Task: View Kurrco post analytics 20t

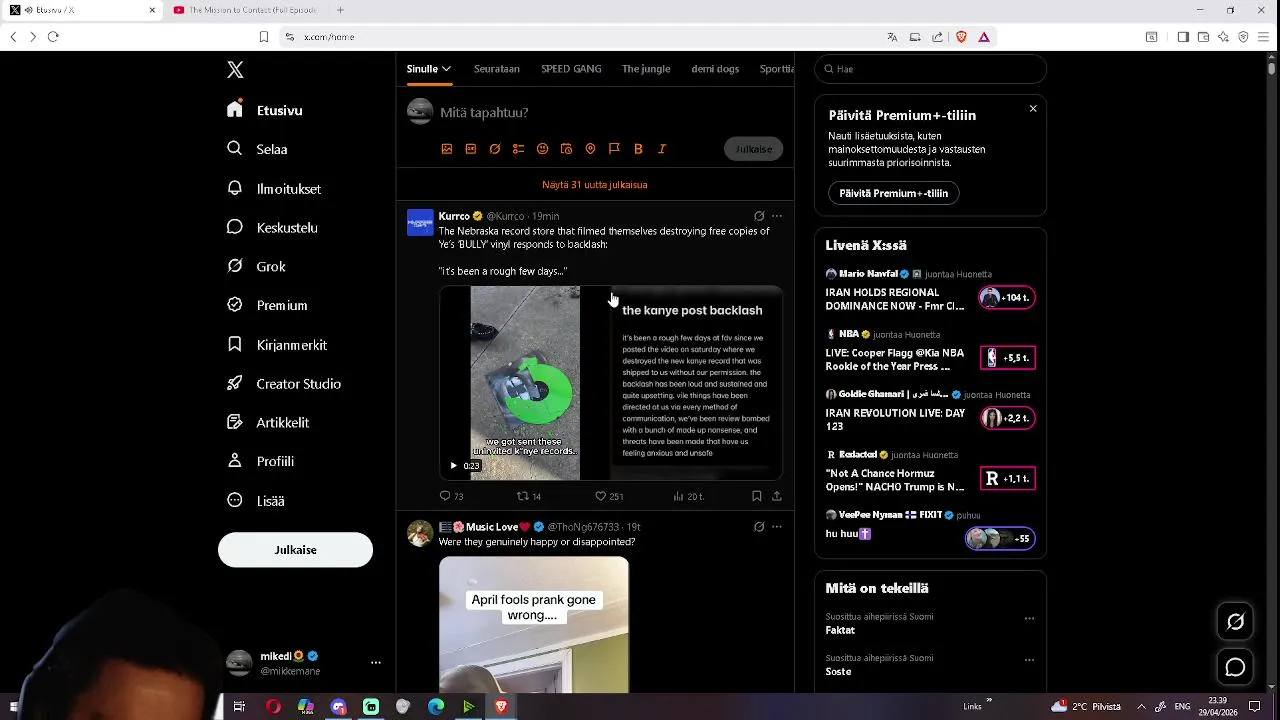Action: tap(688, 496)
